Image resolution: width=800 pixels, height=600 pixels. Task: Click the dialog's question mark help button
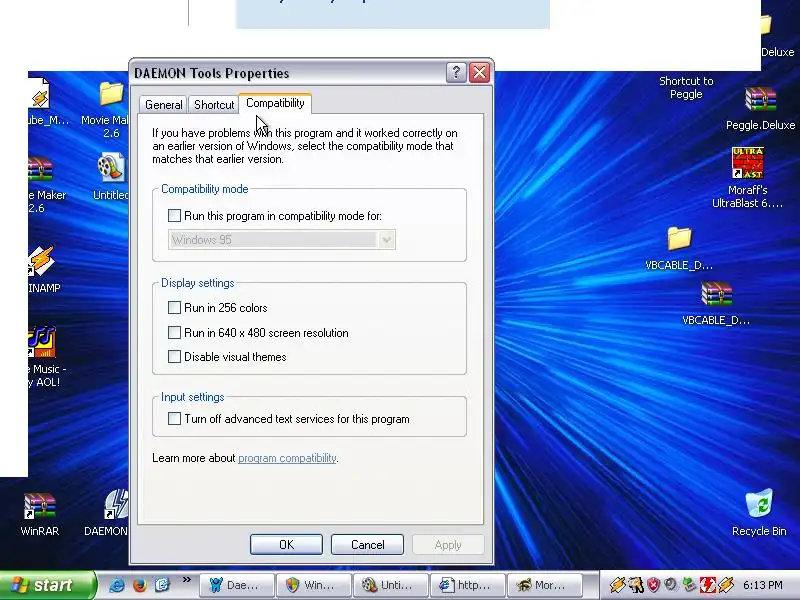[x=456, y=73]
